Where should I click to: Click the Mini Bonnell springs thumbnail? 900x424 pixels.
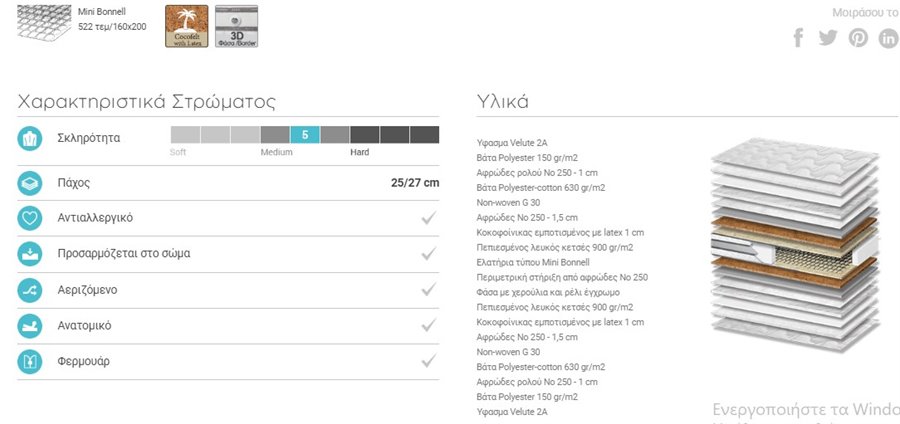[x=44, y=23]
